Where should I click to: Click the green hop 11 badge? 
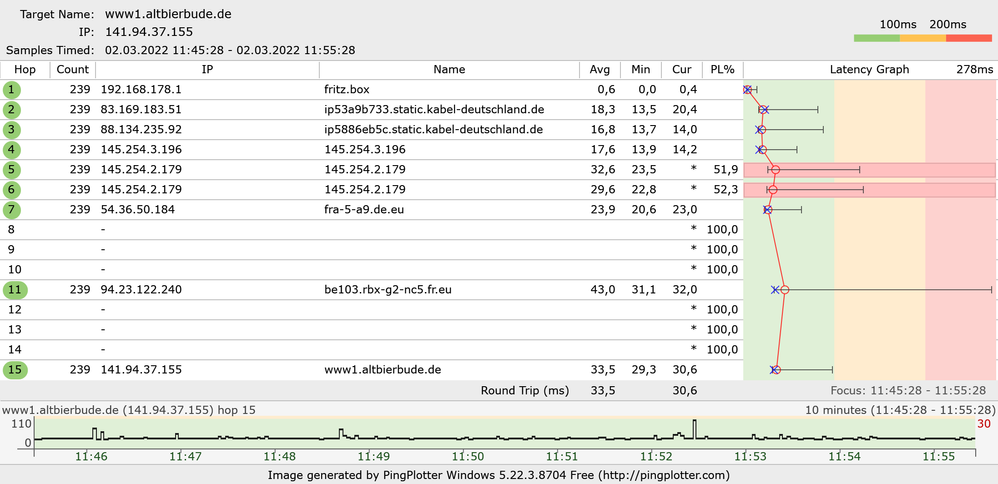(16, 290)
